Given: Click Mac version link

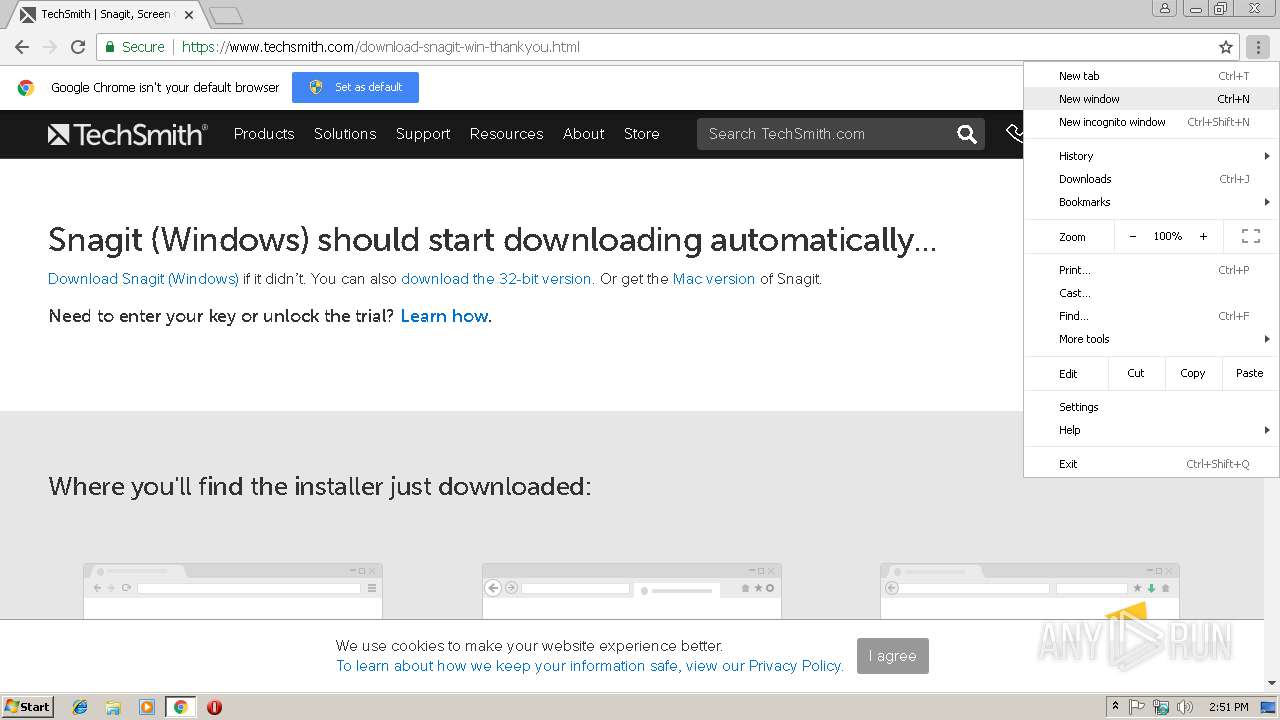Looking at the screenshot, I should pyautogui.click(x=714, y=279).
